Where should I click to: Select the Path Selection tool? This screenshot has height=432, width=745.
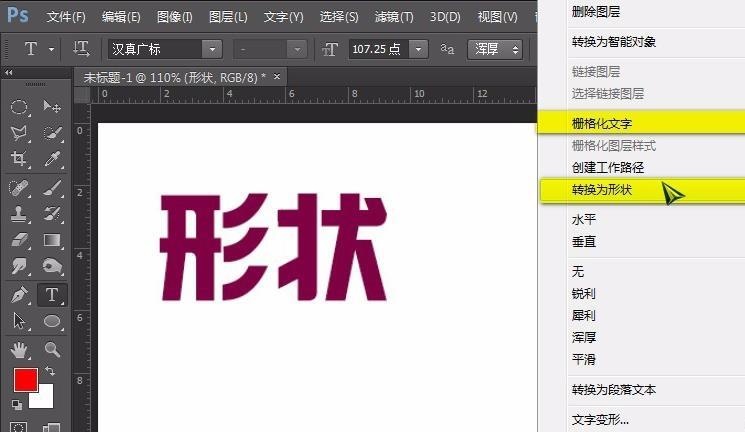point(19,321)
